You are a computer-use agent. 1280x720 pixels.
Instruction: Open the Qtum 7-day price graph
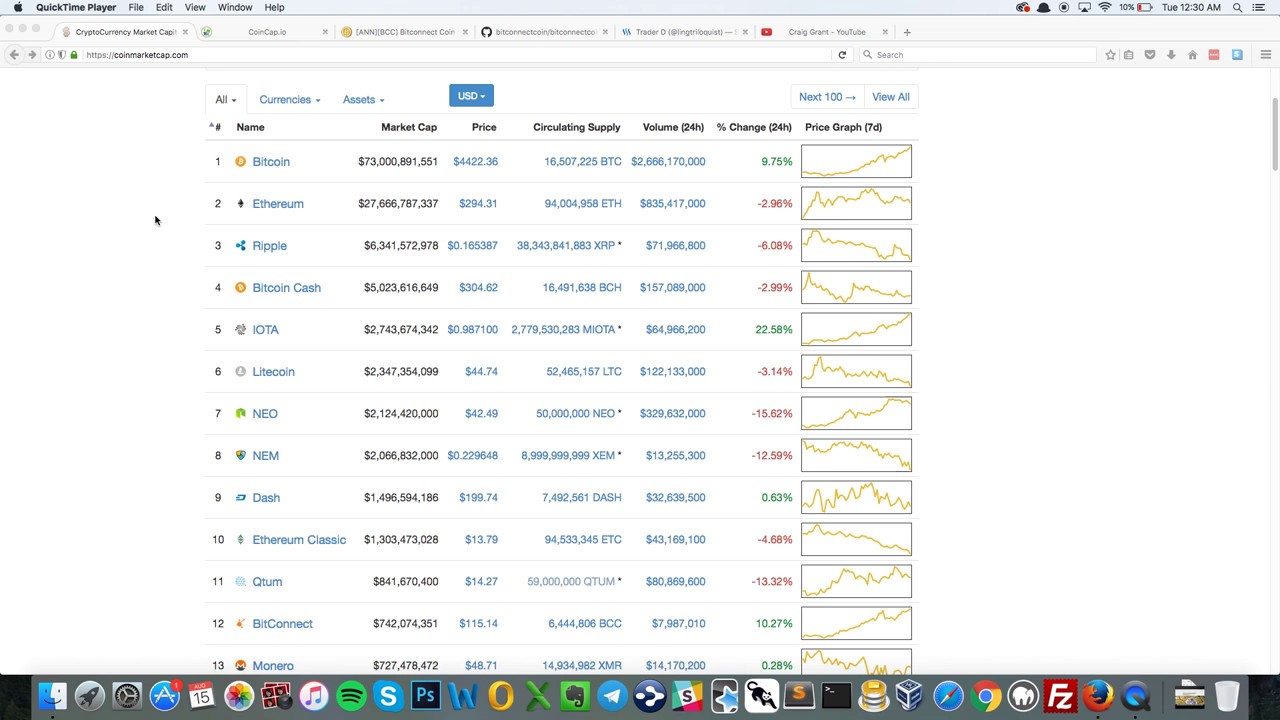pos(856,581)
